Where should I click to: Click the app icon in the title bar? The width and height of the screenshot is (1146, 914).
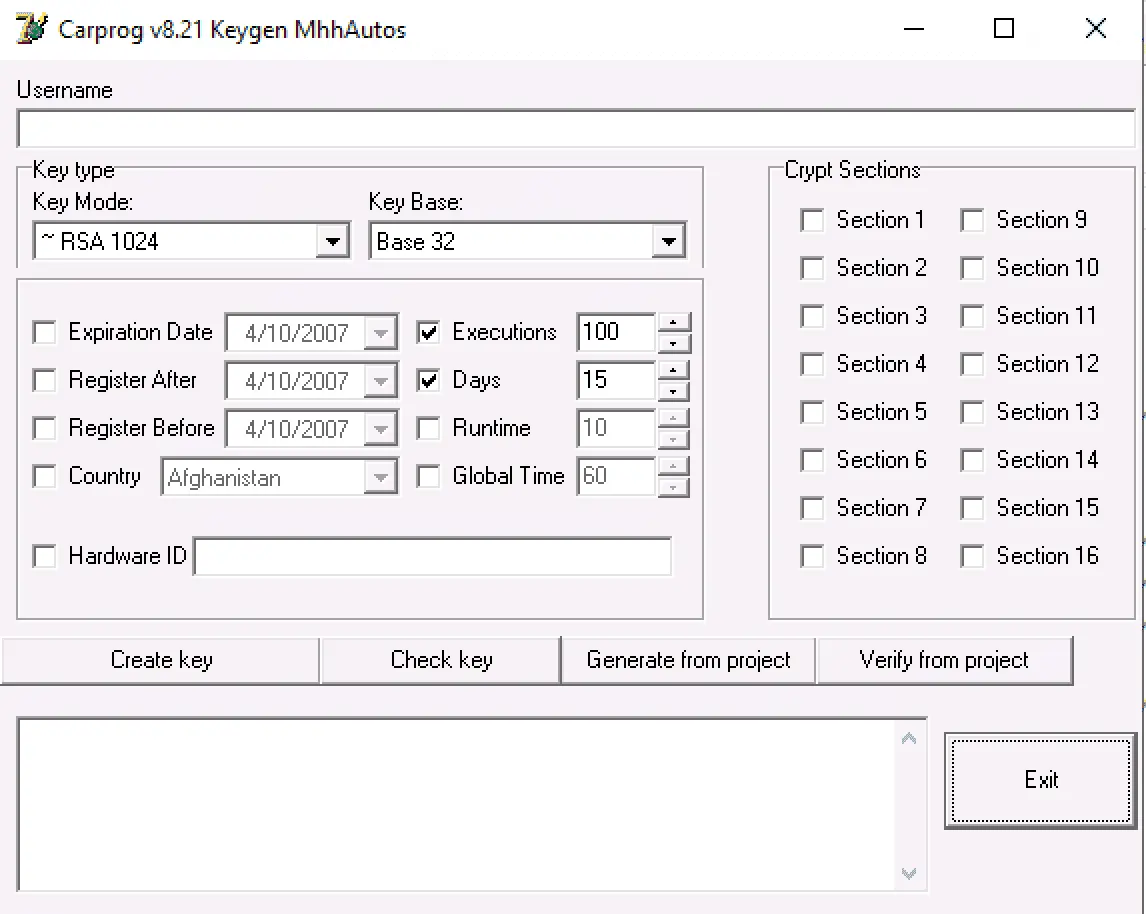31,29
